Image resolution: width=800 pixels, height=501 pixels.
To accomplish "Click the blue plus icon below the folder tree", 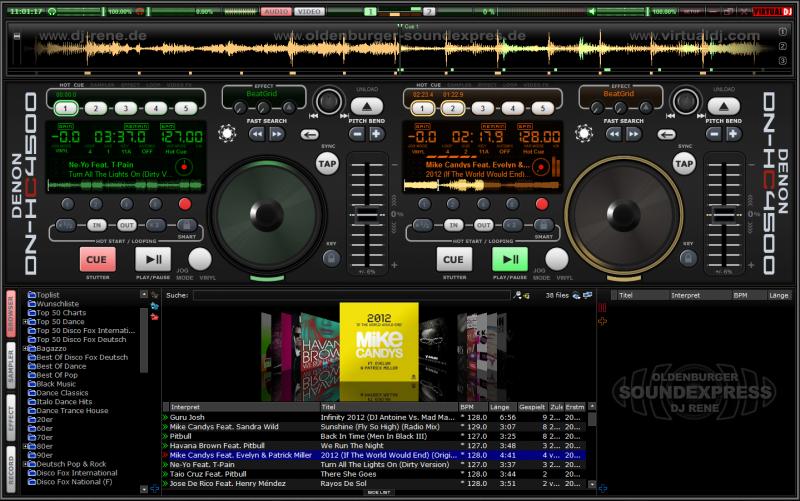I will tap(155, 489).
